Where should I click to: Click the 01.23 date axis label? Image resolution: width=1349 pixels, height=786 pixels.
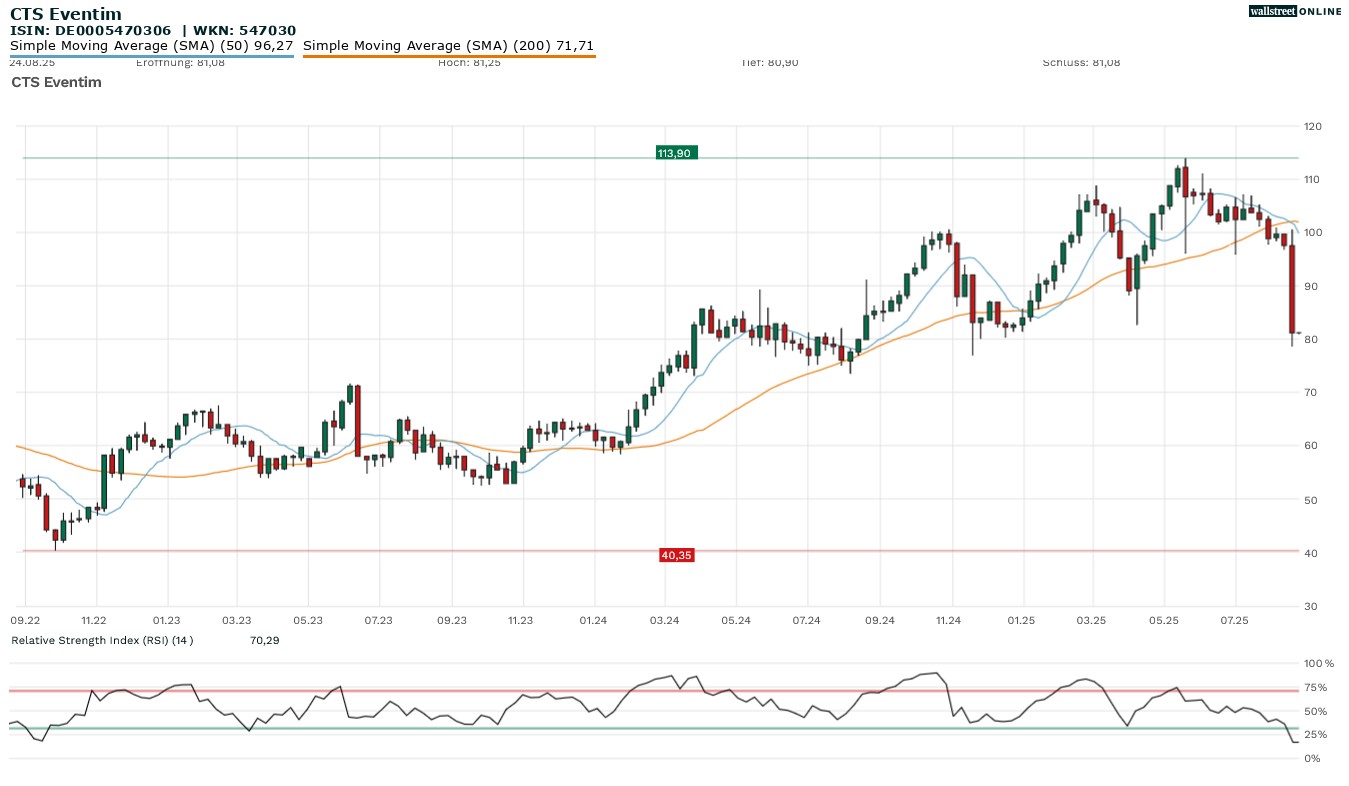coord(166,621)
